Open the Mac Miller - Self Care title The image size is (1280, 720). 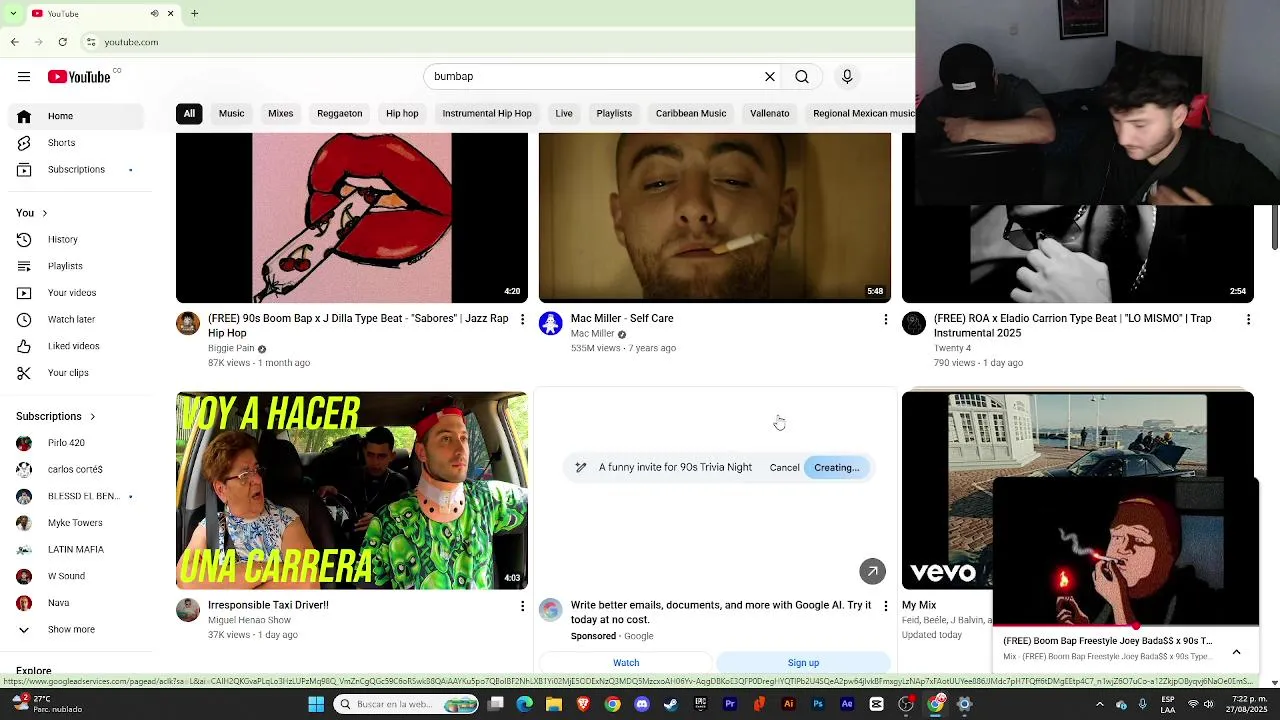622,319
